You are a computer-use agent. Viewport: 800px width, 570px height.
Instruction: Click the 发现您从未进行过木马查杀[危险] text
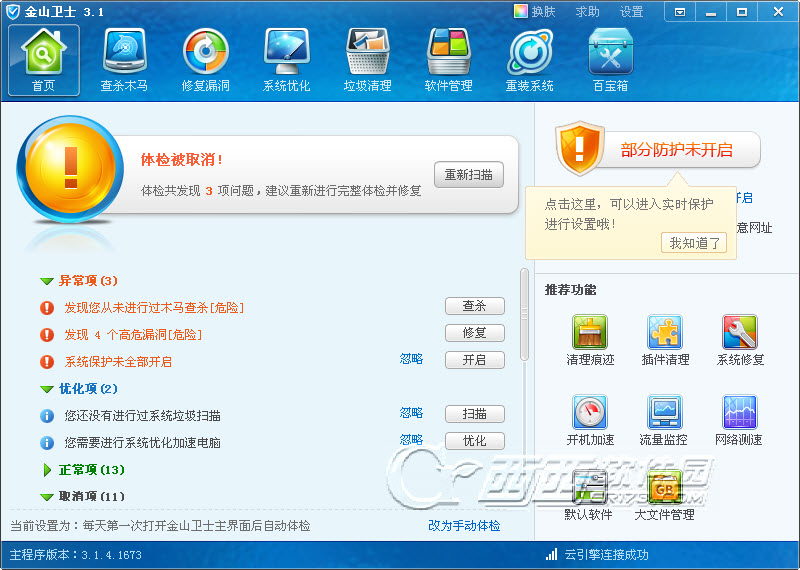pos(154,308)
